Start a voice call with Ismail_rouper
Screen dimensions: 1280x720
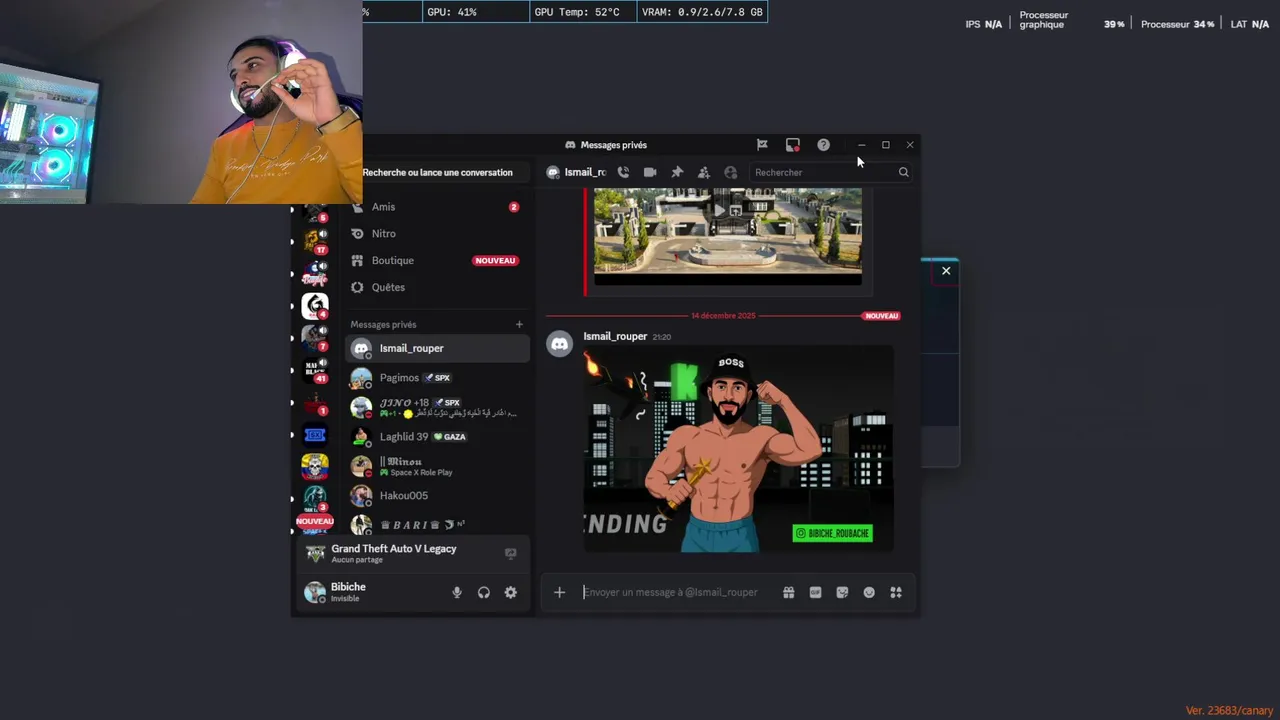click(623, 172)
